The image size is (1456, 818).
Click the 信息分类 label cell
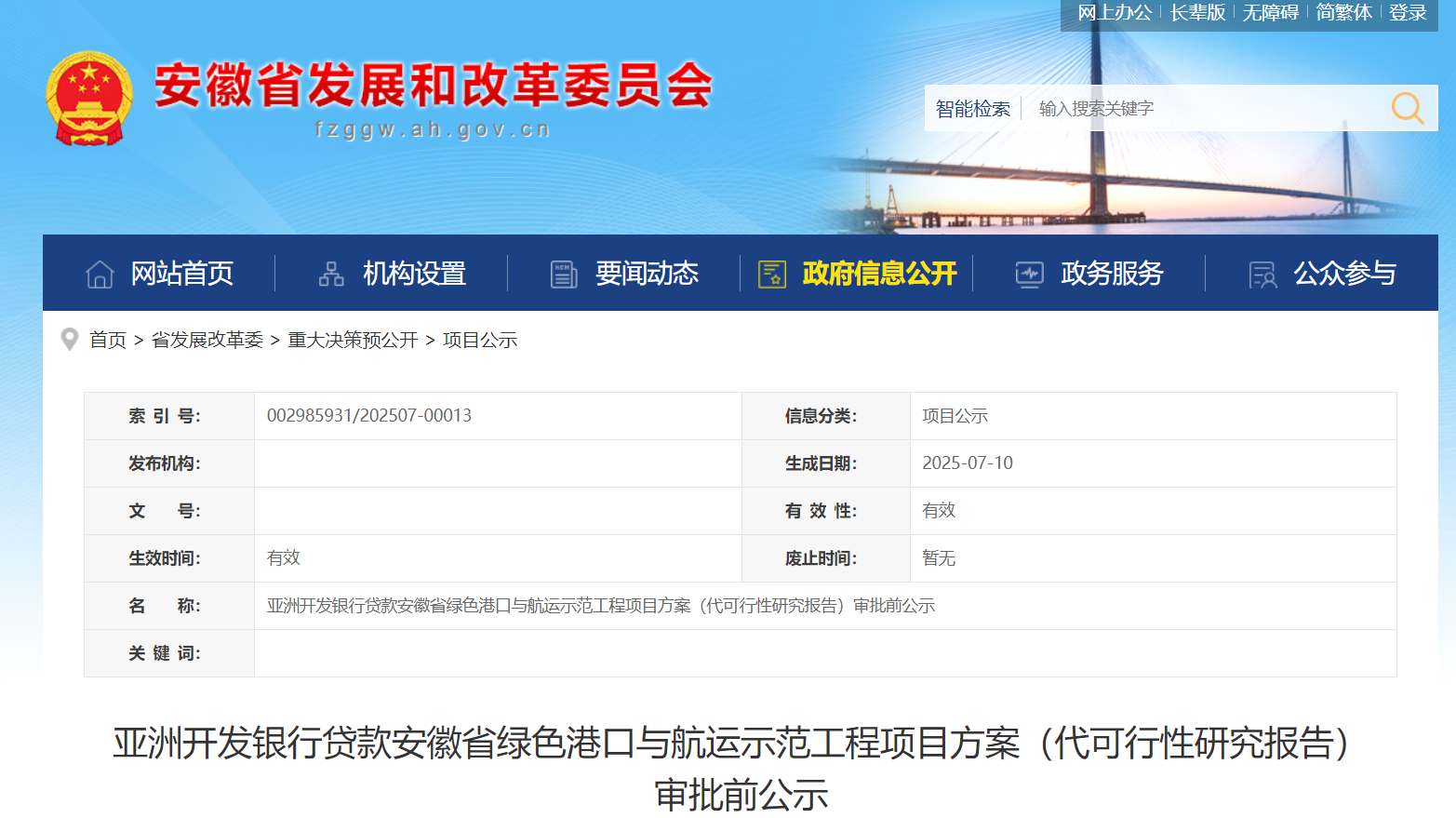pos(826,416)
